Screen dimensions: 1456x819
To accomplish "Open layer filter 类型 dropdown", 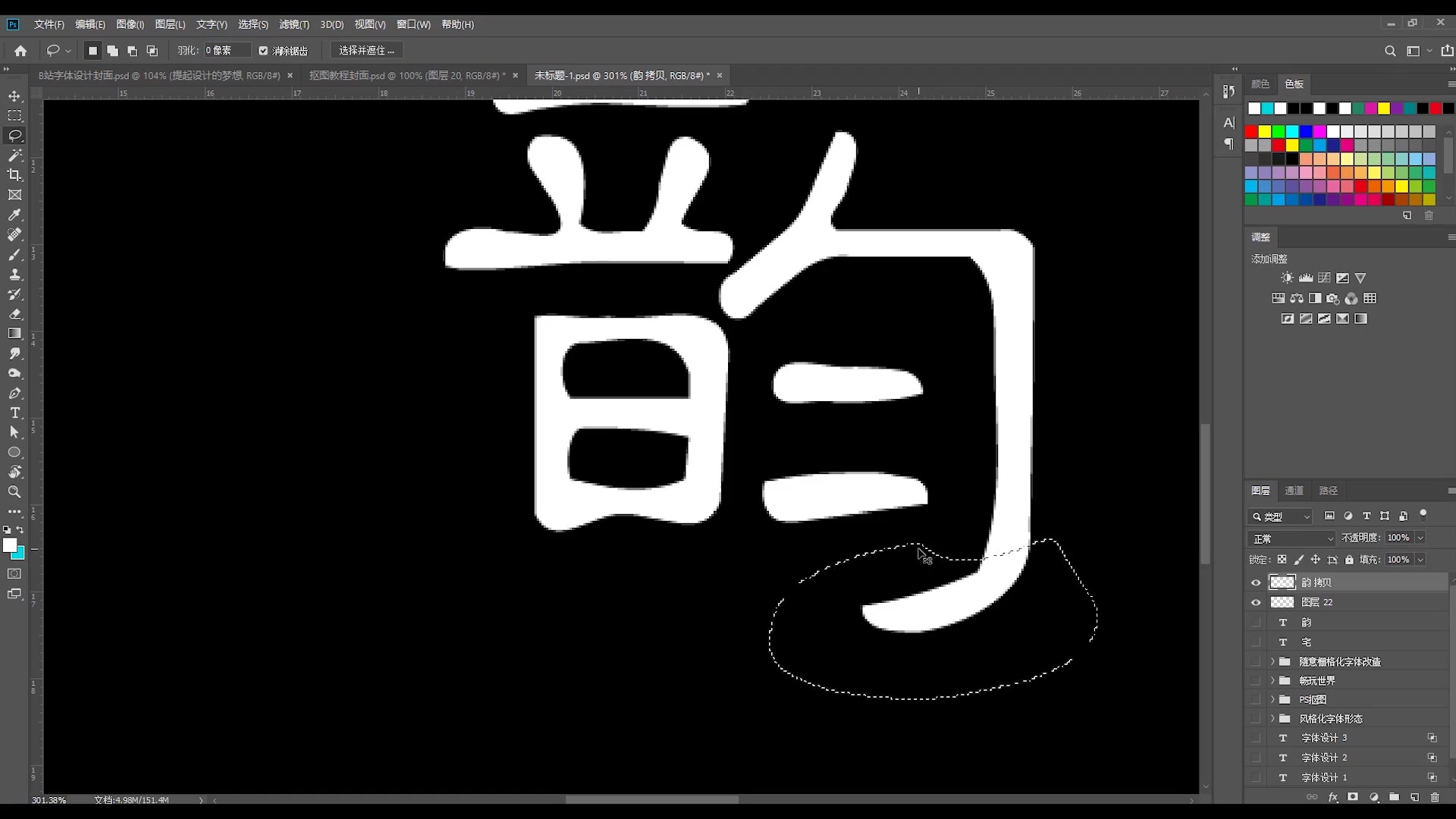I will pyautogui.click(x=1280, y=516).
